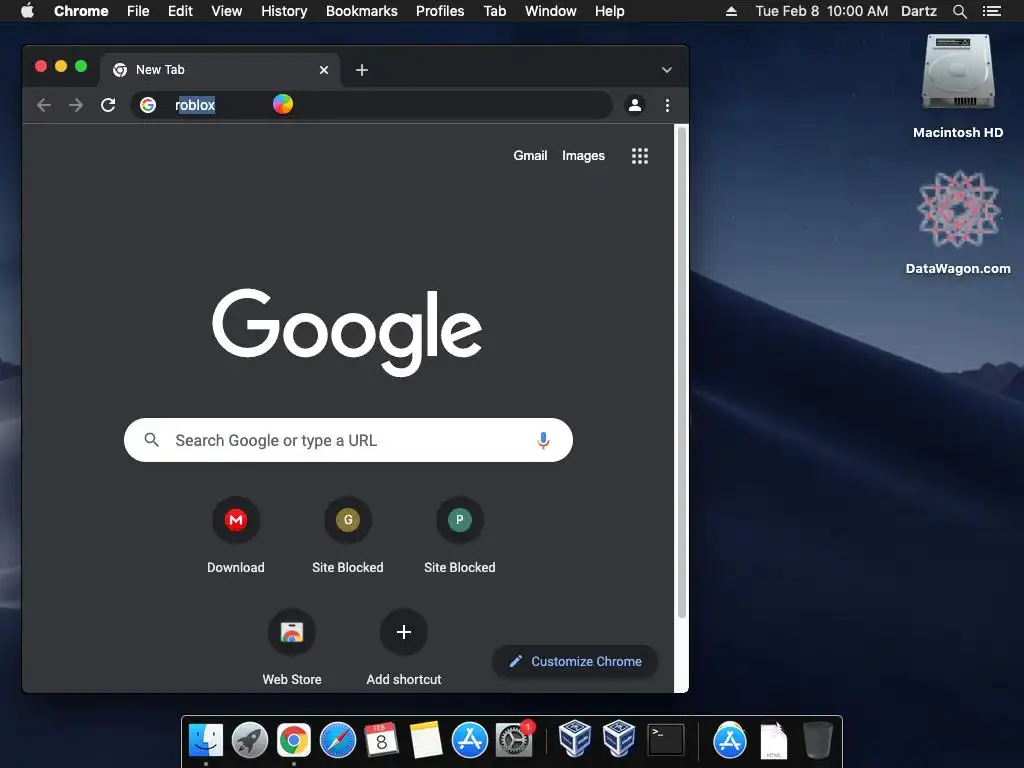Open the Tab menu in menu bar
Image resolution: width=1024 pixels, height=768 pixels.
495,11
